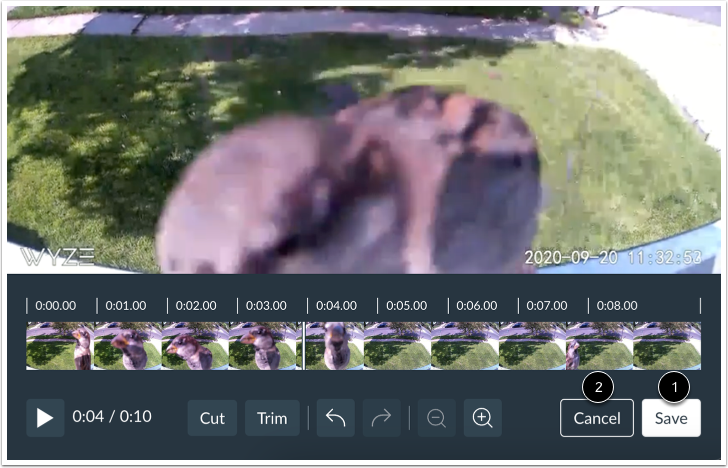
Task: Click the 0:02.00 timeline mark
Action: (x=196, y=306)
